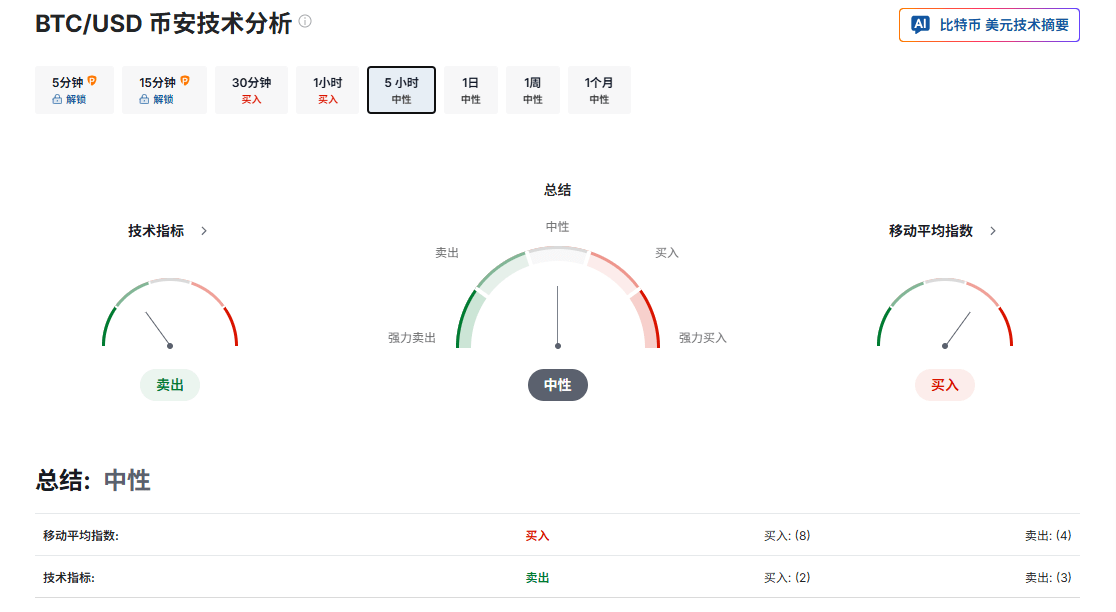Switch to the 30分钟 timeframe tab
Screen dimensions: 1116x612
coord(252,90)
